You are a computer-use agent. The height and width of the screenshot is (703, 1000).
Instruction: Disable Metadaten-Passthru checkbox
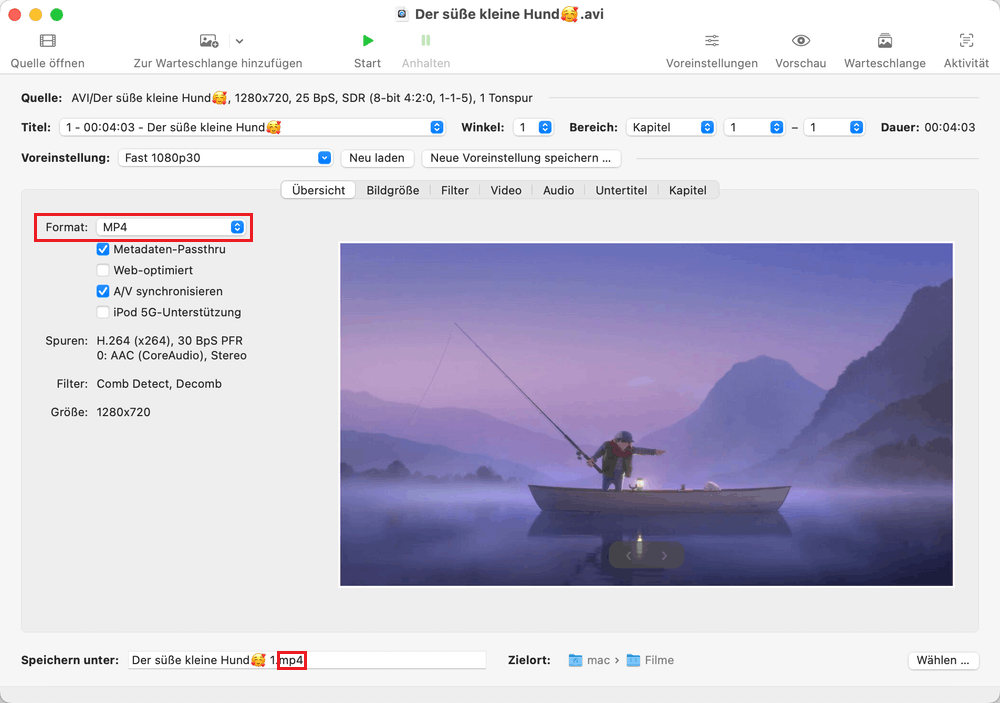tap(103, 249)
